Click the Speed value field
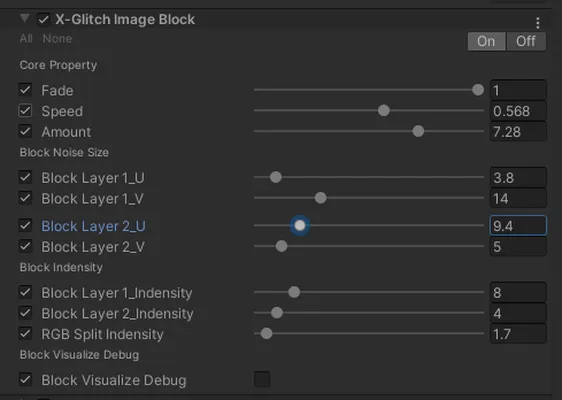The height and width of the screenshot is (400, 562). pyautogui.click(x=518, y=111)
